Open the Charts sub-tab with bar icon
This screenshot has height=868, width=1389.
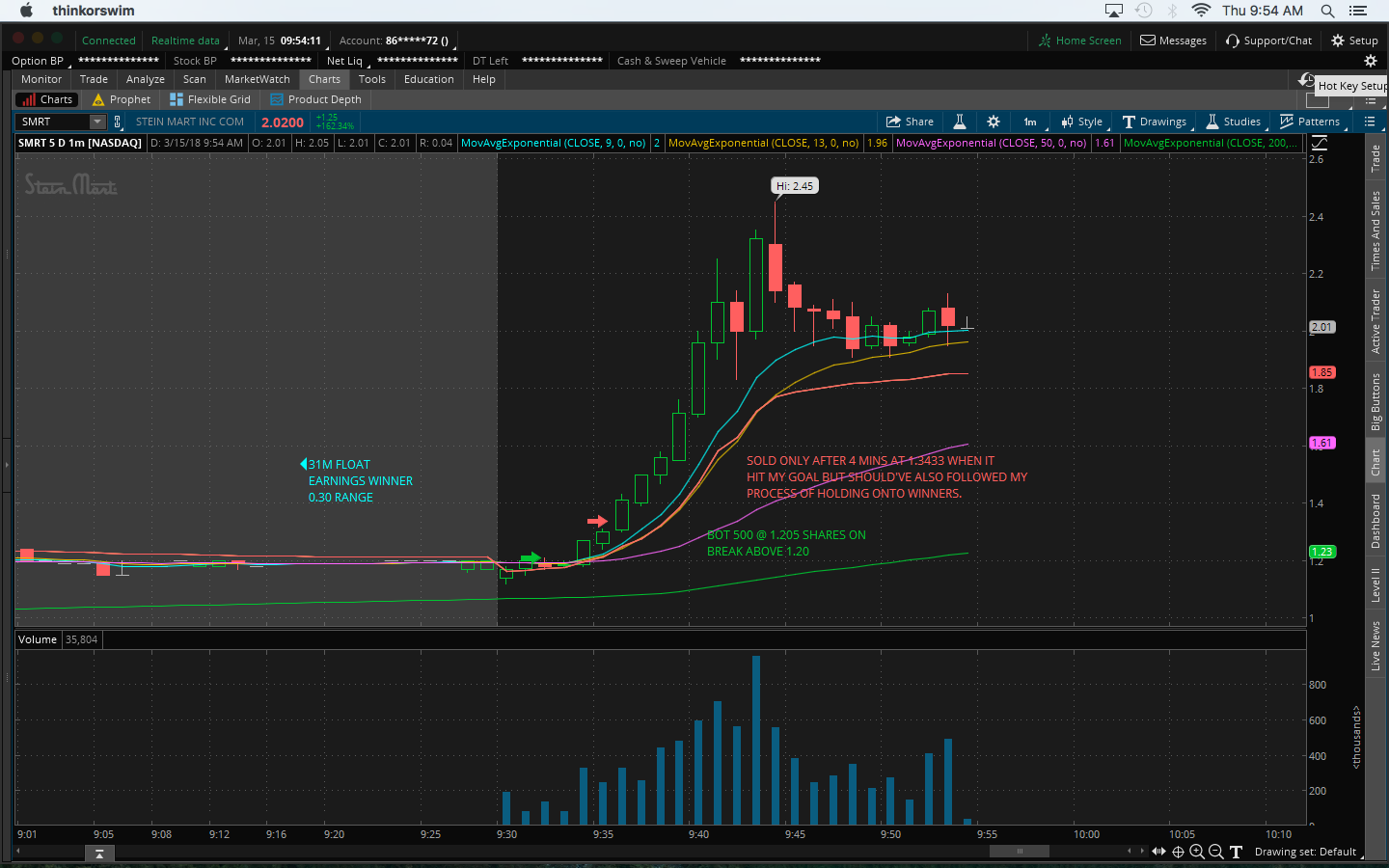[x=45, y=99]
